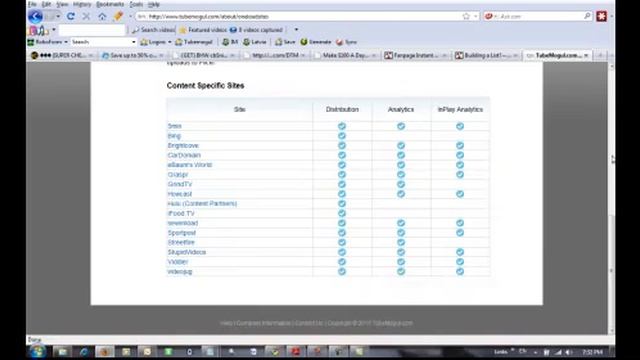
Task: Click the volume icon in system tray
Action: tap(569, 352)
